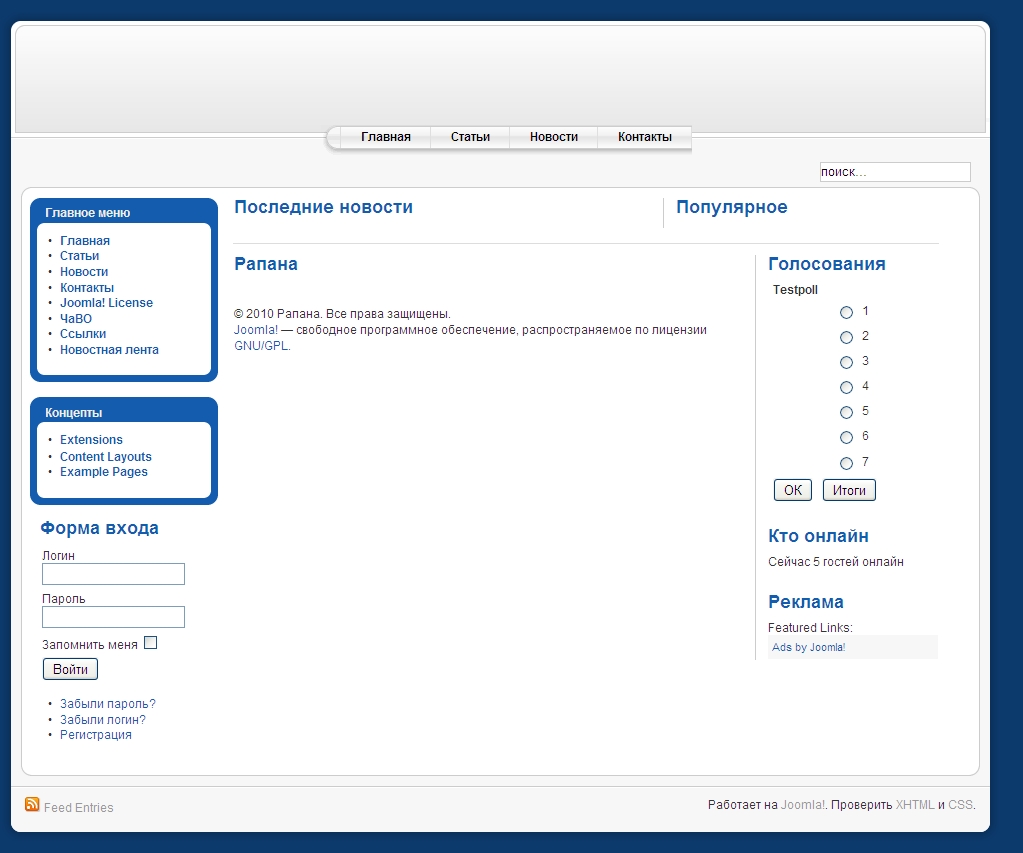
Task: Focus the Логин input field
Action: tap(114, 574)
